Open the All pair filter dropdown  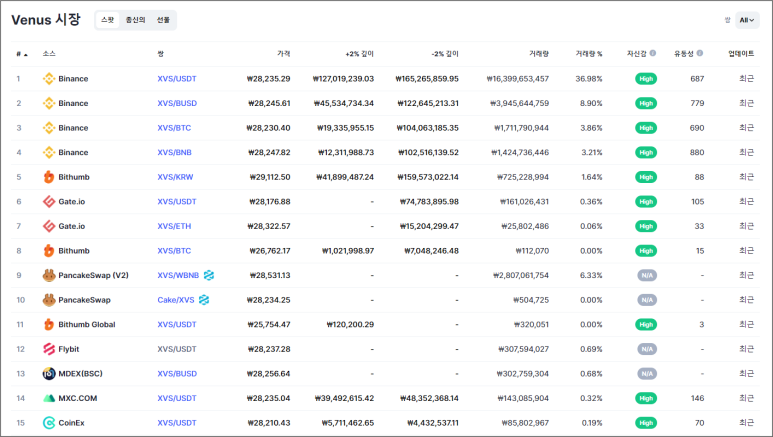(x=747, y=20)
